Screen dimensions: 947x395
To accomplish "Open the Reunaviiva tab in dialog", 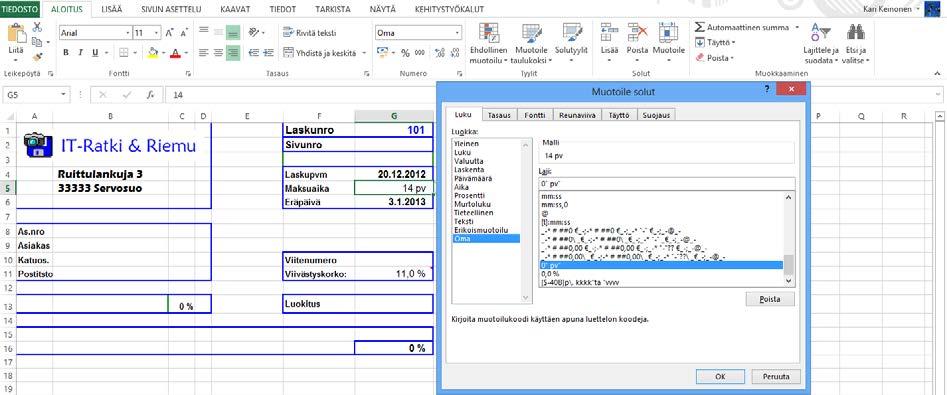I will [578, 115].
